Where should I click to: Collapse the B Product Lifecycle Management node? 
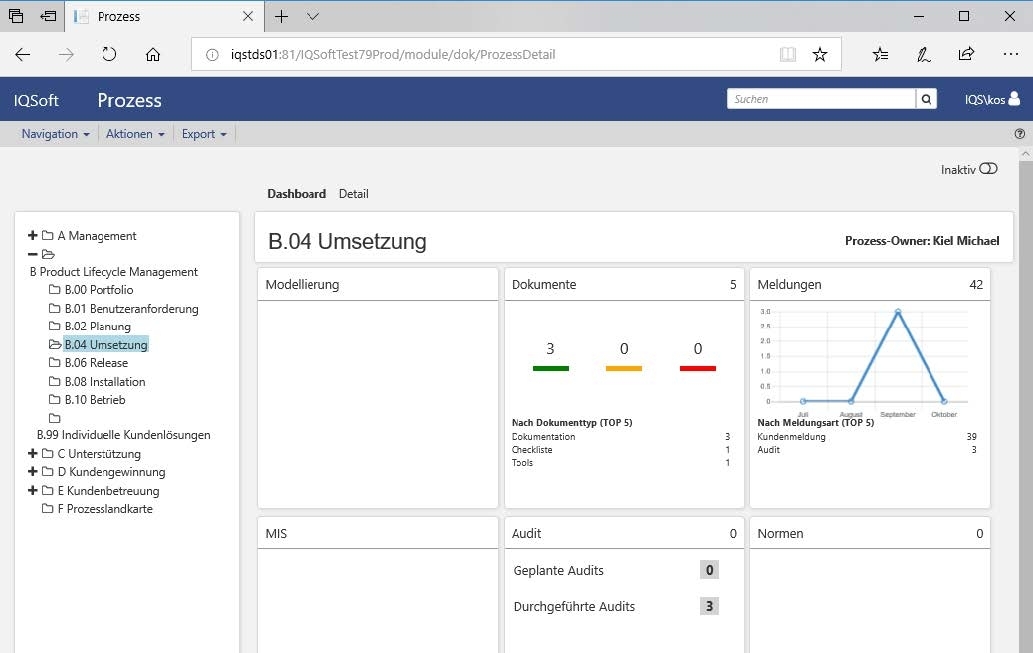[x=33, y=254]
